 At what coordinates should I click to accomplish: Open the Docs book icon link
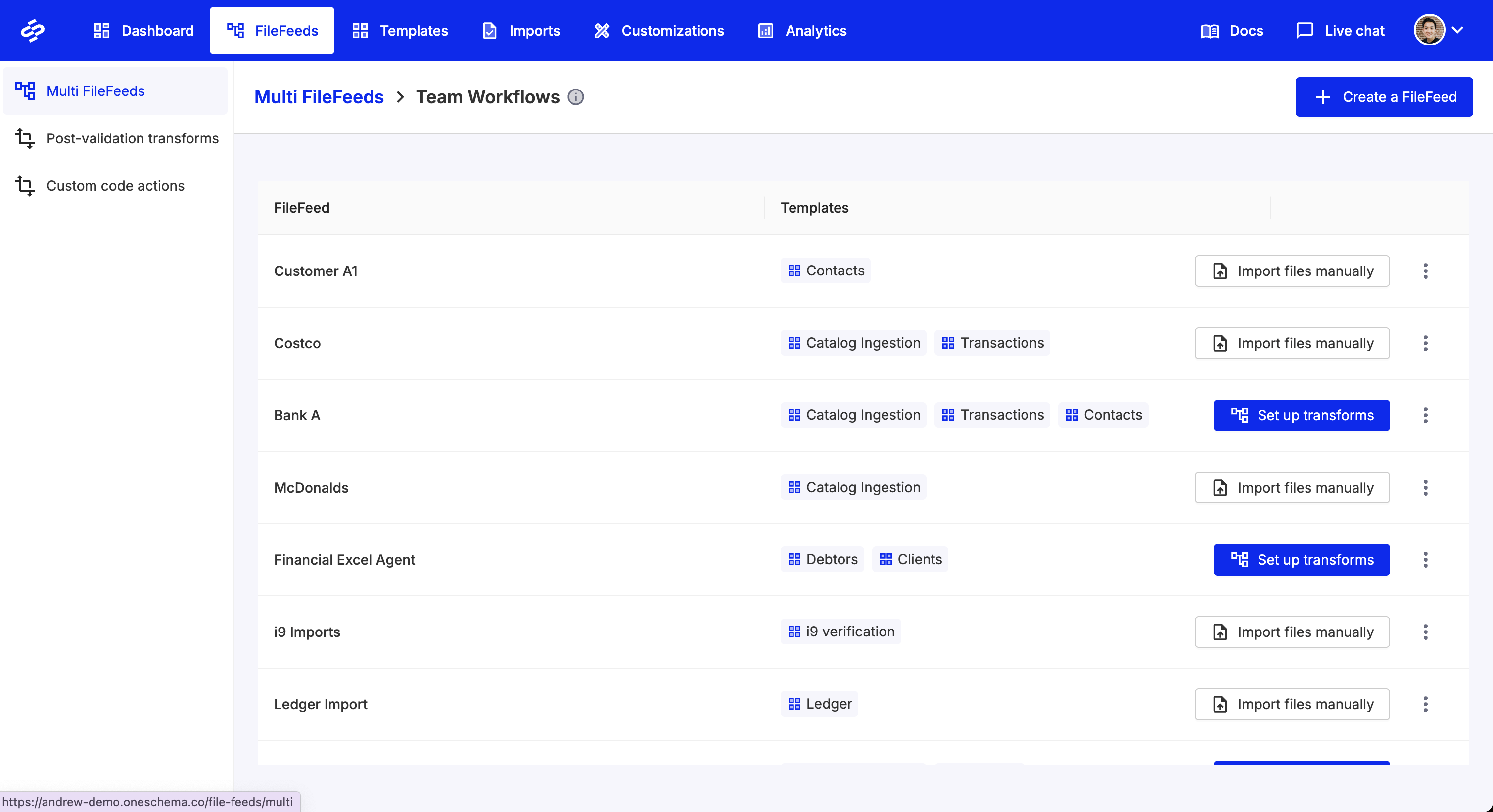tap(1210, 31)
